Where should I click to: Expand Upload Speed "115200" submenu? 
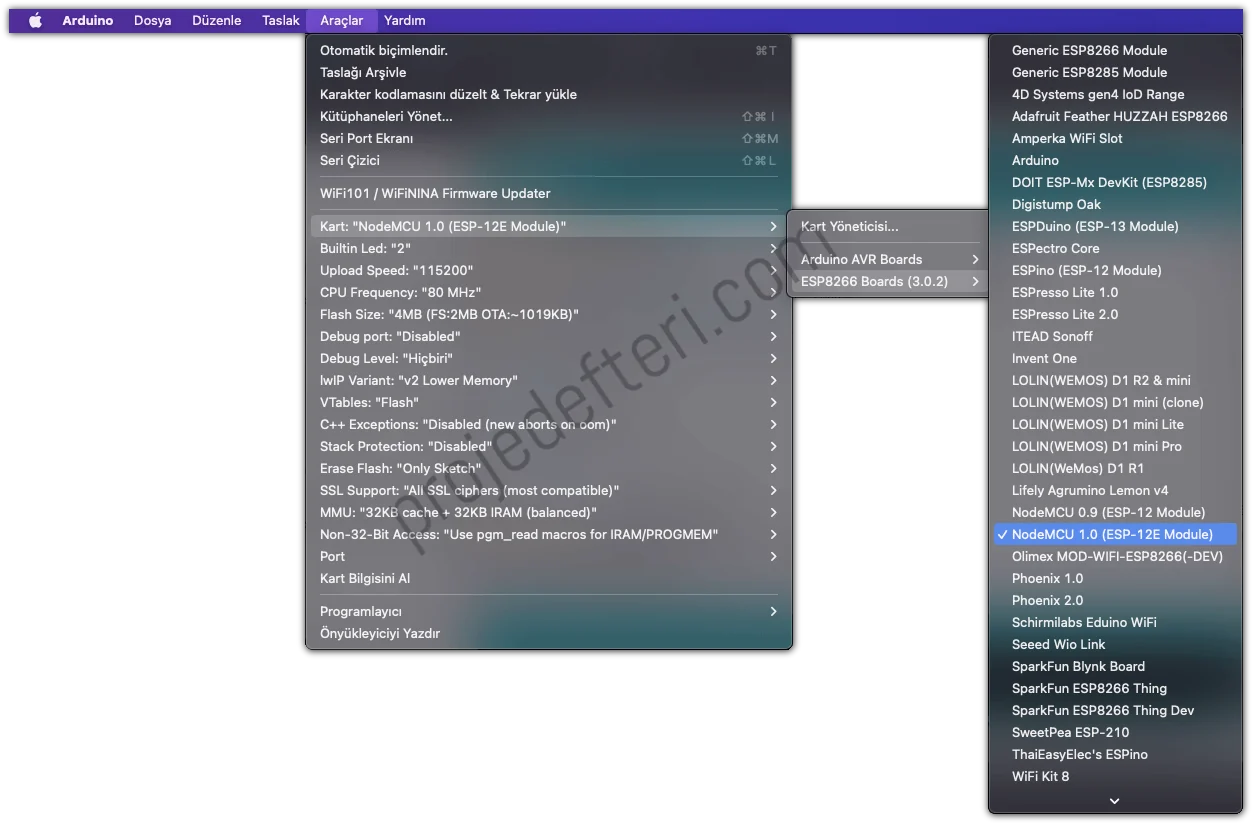548,270
